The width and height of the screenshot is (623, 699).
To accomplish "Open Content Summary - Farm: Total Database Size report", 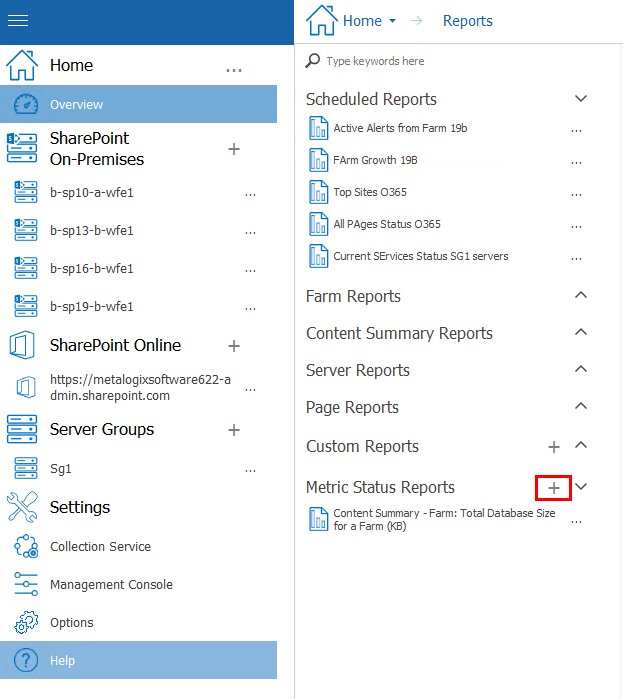I will (x=444, y=519).
